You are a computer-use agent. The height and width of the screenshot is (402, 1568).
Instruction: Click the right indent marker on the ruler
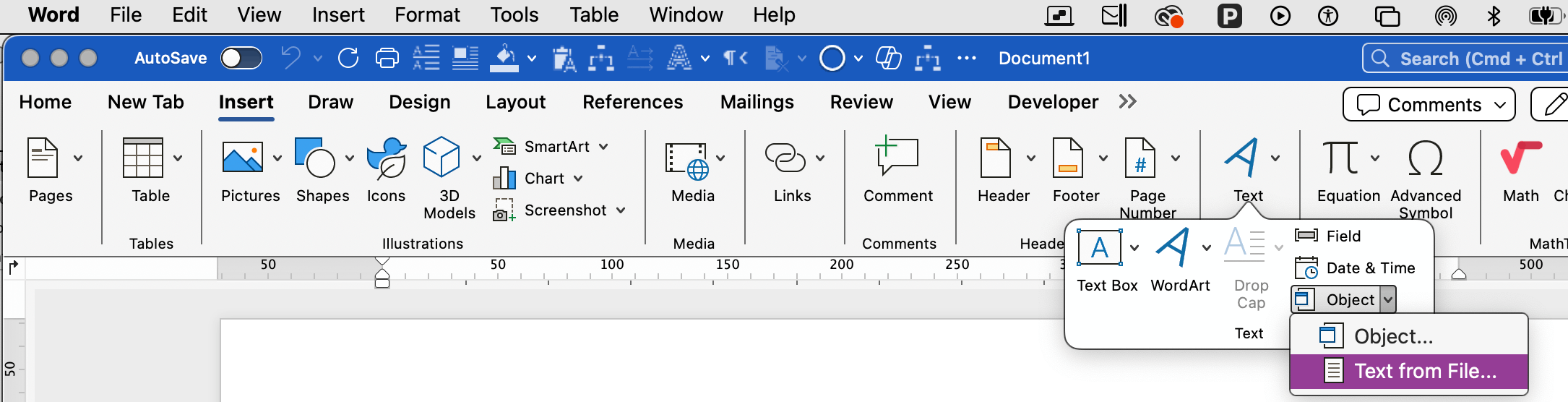click(1459, 273)
